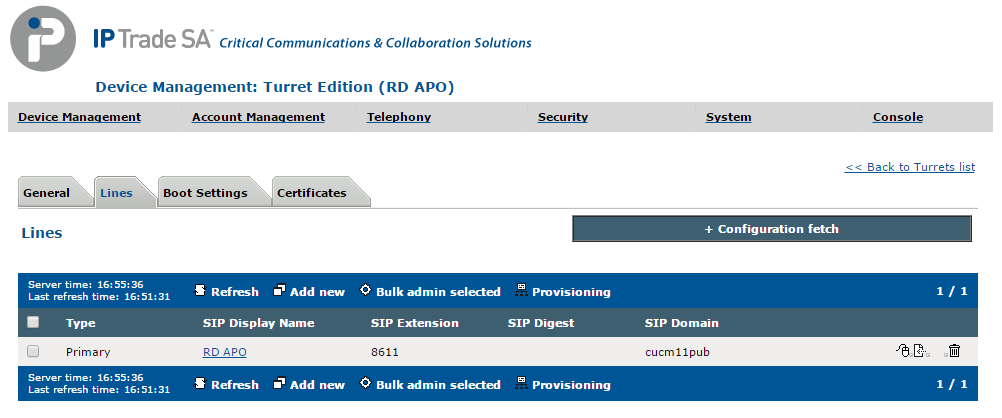Screen dimensions: 1002x418
Task: Click the Add new icon in the toolbar below the table
Action: (x=279, y=384)
